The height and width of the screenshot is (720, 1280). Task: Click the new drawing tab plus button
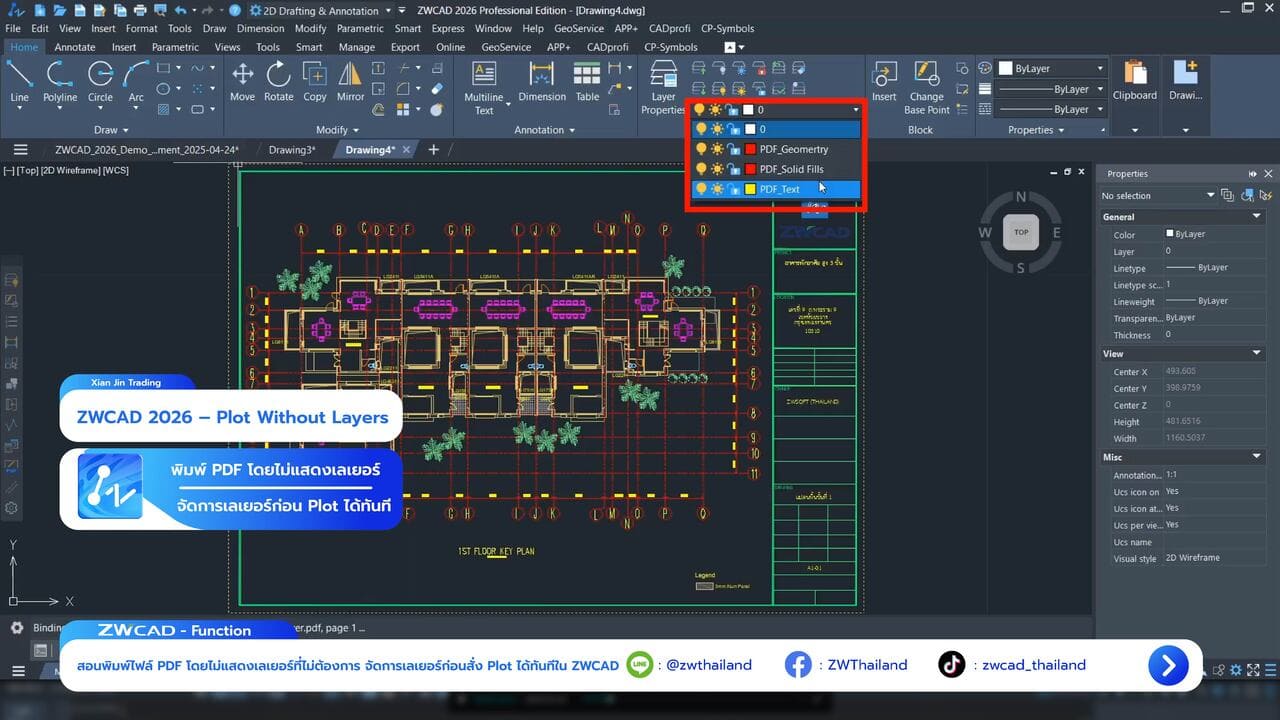pos(433,150)
